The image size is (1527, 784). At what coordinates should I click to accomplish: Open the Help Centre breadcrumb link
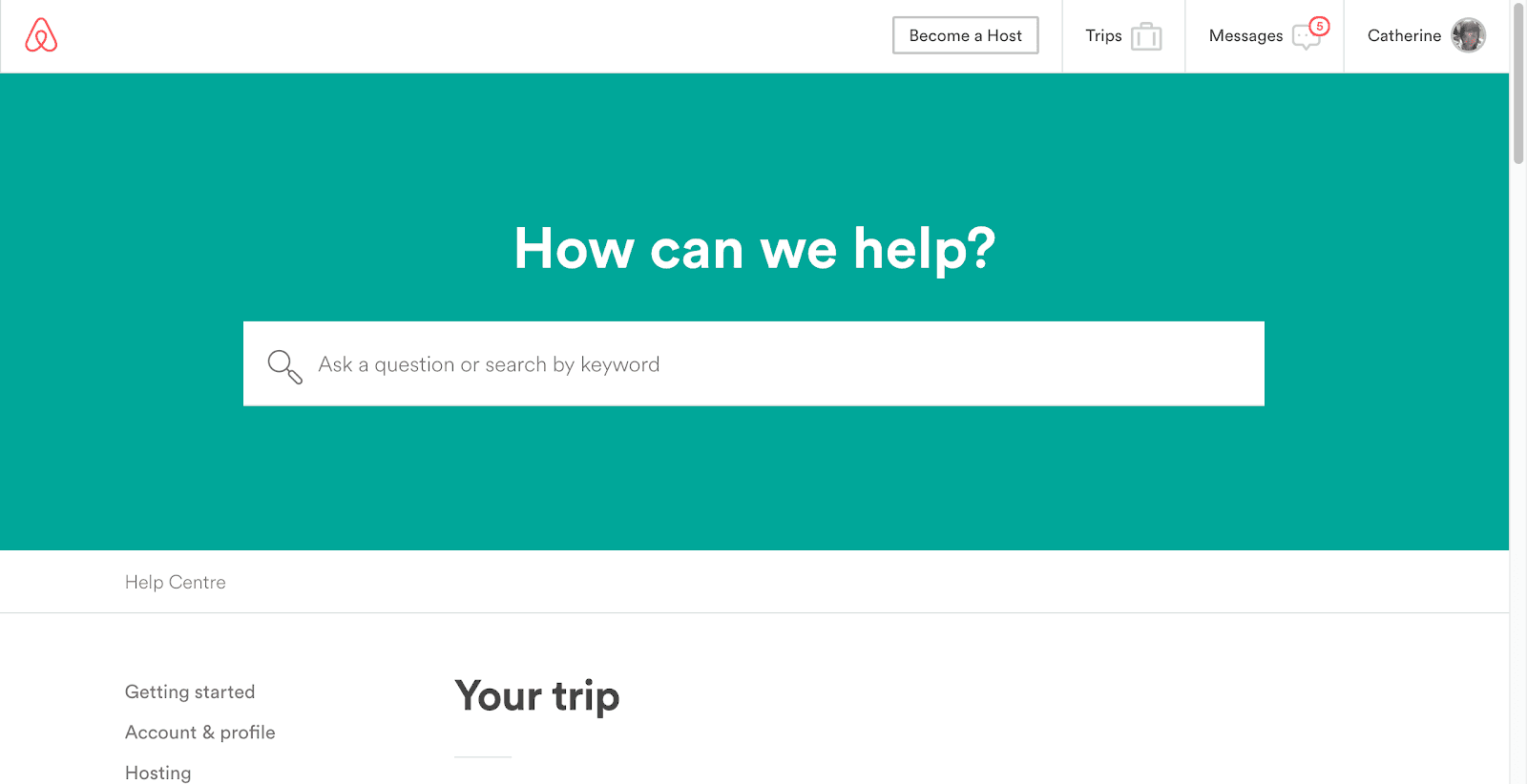point(175,582)
